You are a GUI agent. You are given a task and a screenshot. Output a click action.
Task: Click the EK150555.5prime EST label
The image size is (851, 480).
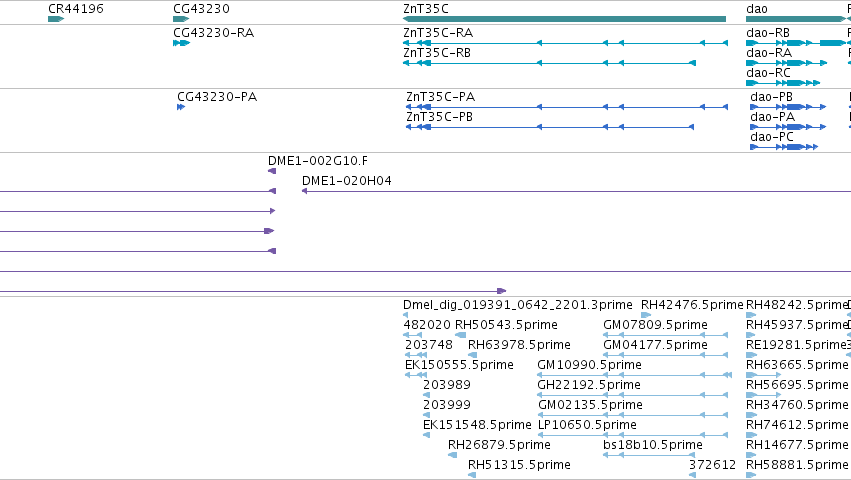click(459, 365)
